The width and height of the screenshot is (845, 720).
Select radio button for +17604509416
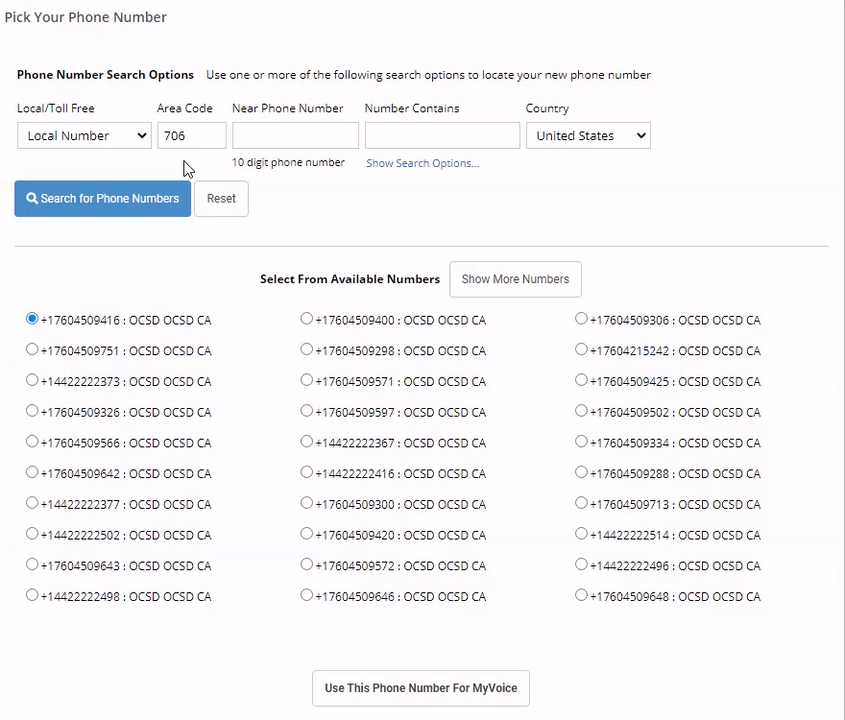[32, 319]
